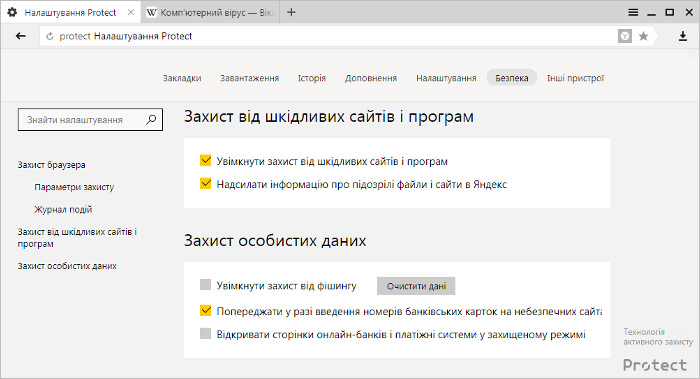Toggle bank card warning checkbox

(x=205, y=311)
